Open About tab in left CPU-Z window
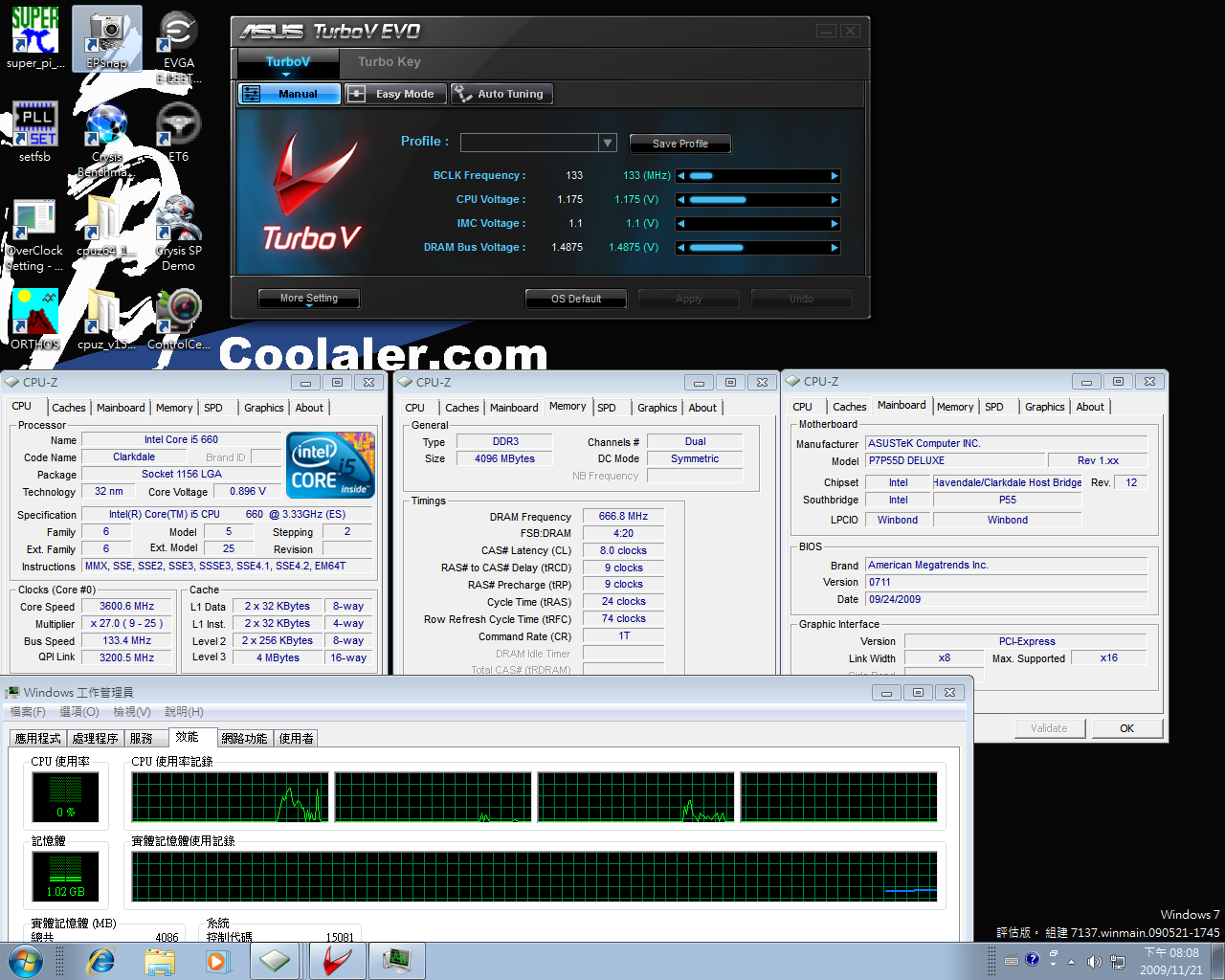Screen dimensions: 1225x980 click(x=309, y=408)
